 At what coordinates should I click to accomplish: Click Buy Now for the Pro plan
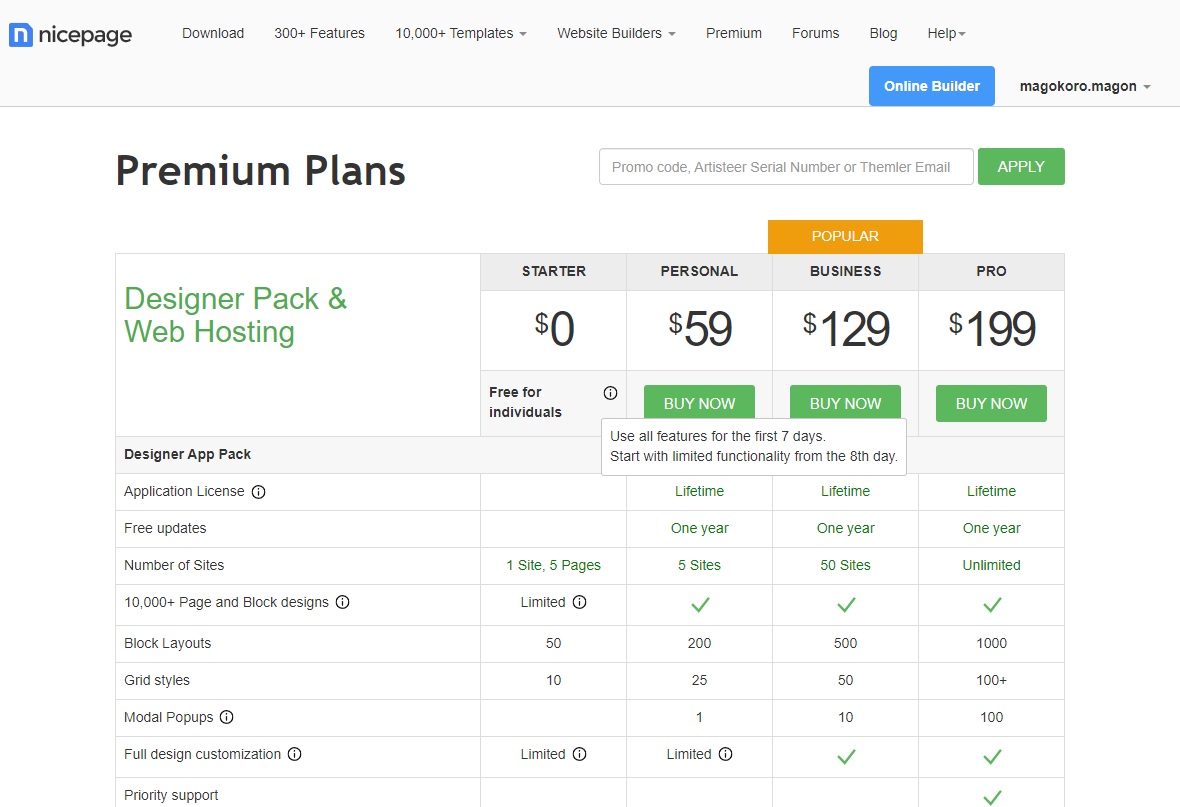click(x=991, y=403)
